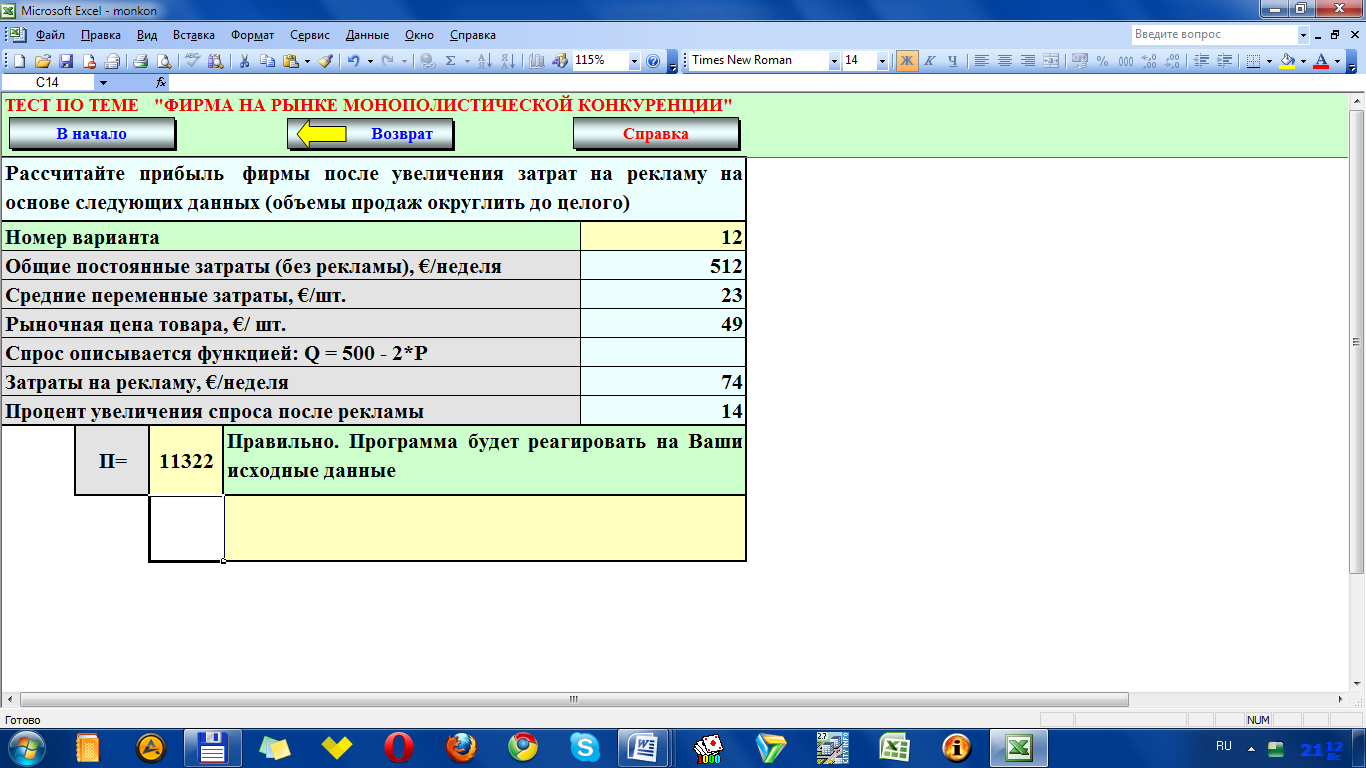This screenshot has width=1366, height=768.
Task: Click in the 'Введите вопрос' help box
Action: 1214,35
